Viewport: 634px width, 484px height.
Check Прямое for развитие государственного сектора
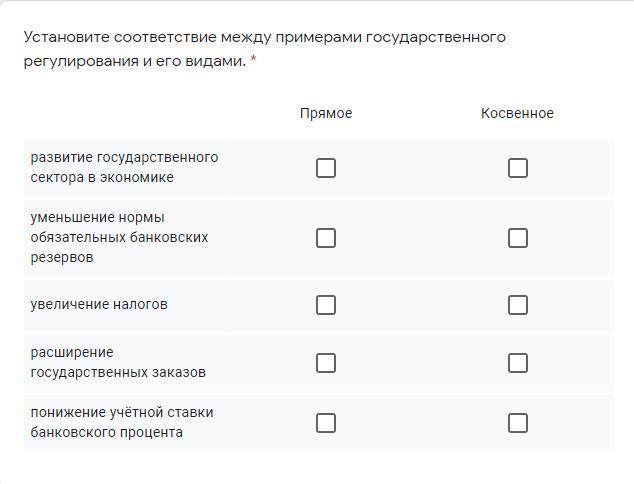(326, 168)
